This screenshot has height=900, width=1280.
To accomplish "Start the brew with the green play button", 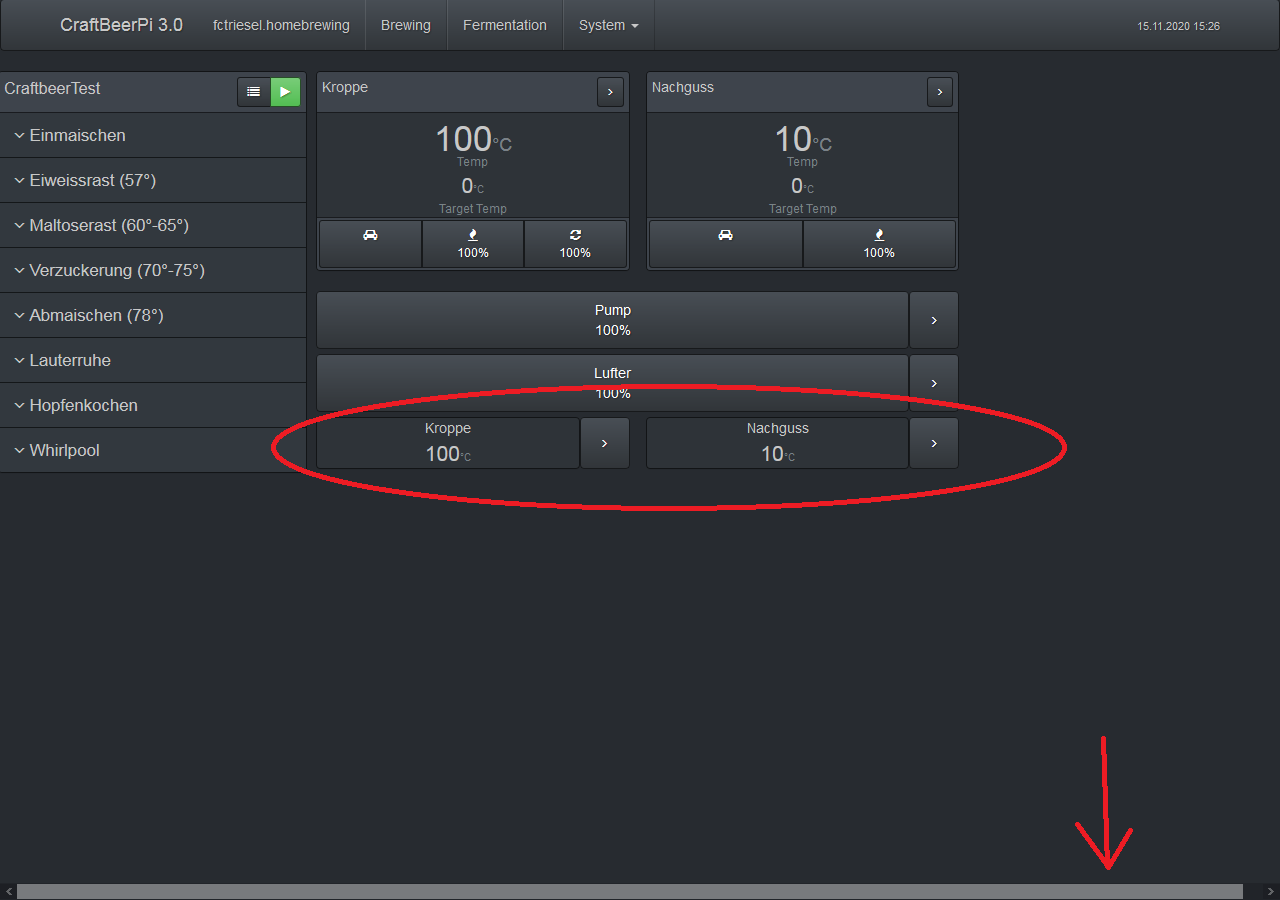I will tap(285, 92).
